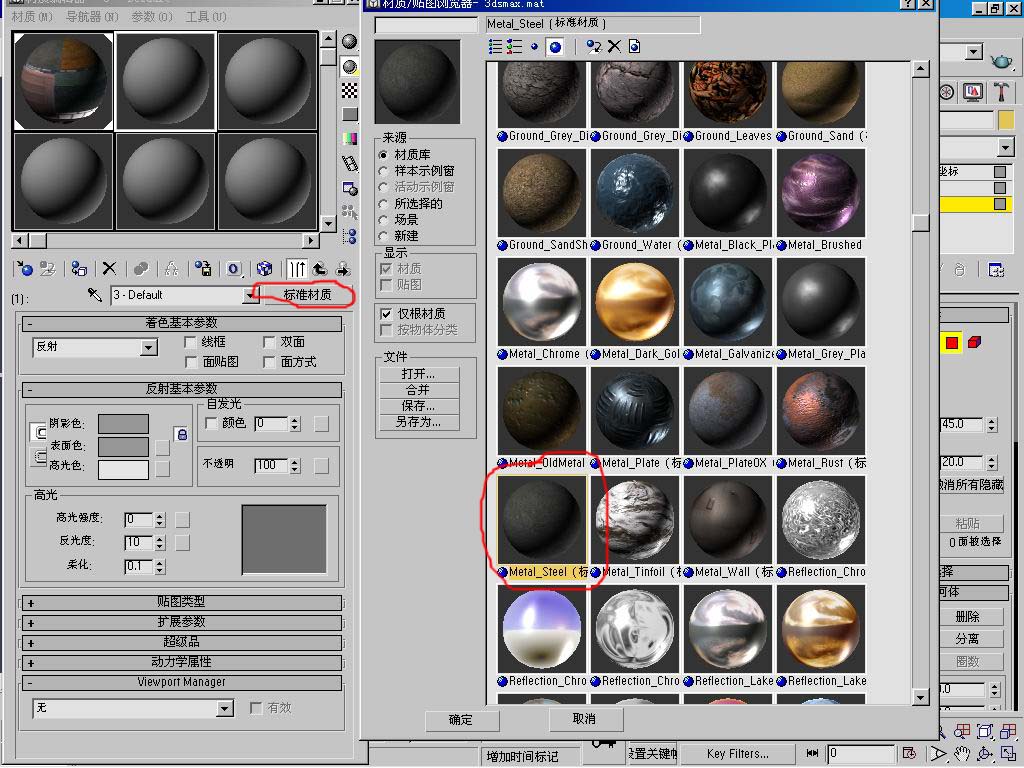Expand the 贴图类型 rollout
This screenshot has width=1024, height=768.
tap(182, 602)
